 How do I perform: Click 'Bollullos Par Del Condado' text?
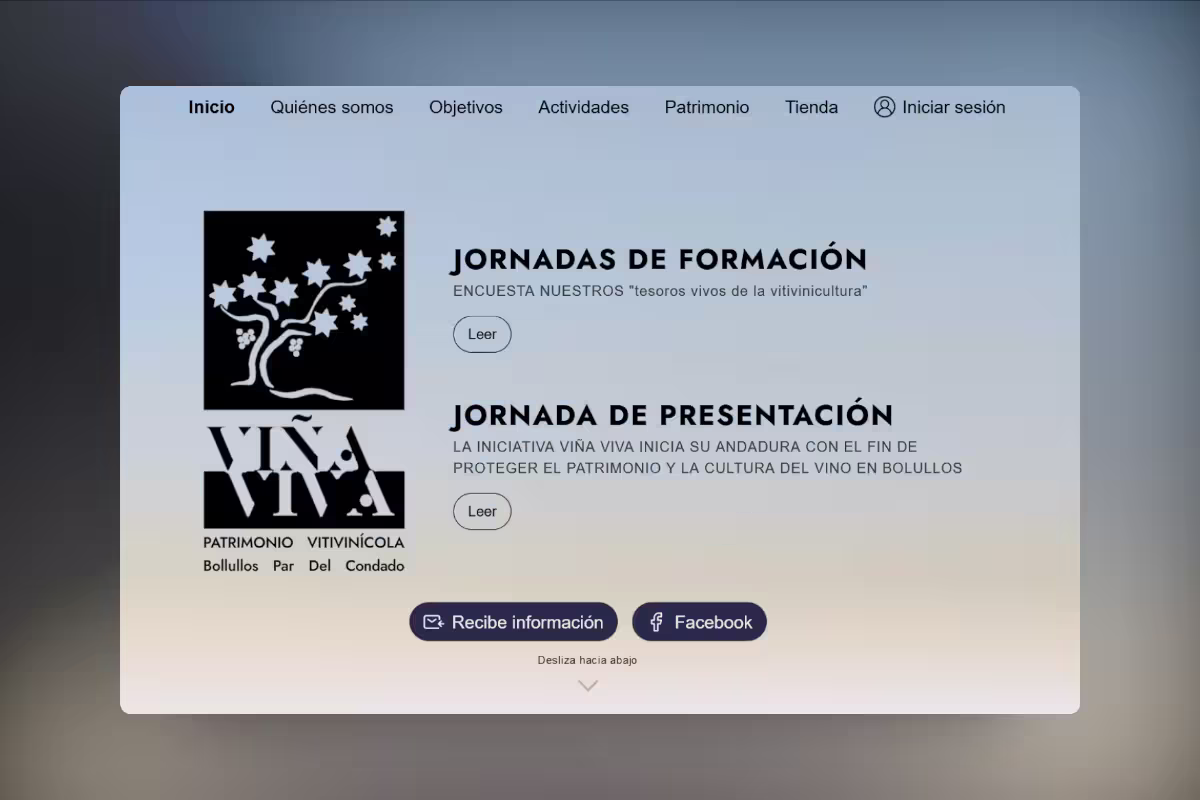(x=304, y=566)
